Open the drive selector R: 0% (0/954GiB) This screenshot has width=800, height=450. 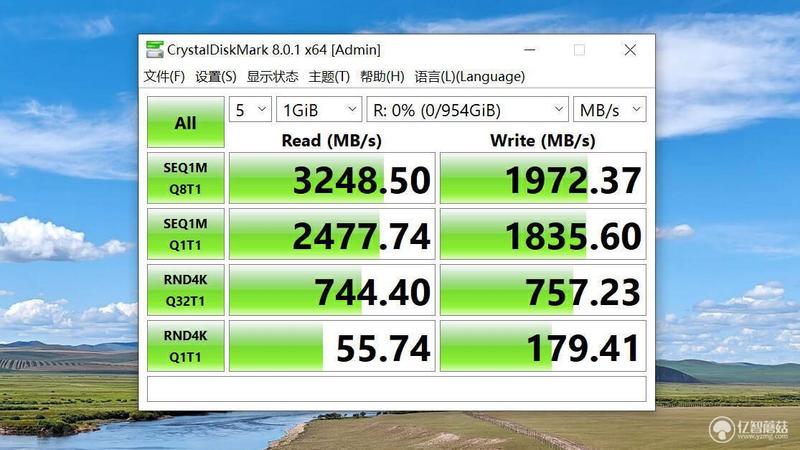coord(467,109)
